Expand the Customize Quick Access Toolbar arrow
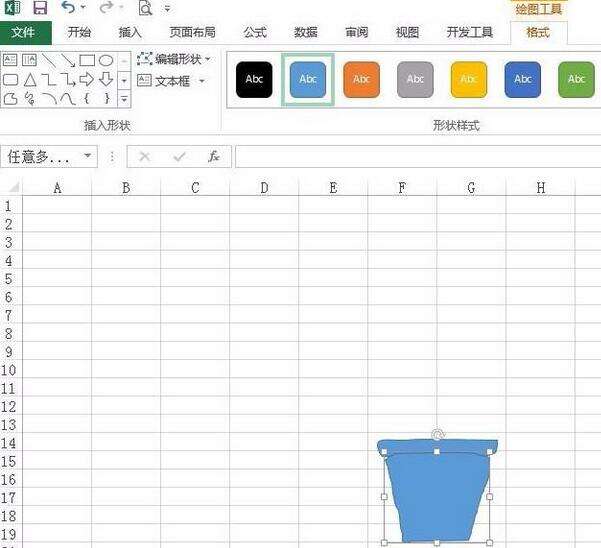 pyautogui.click(x=167, y=8)
